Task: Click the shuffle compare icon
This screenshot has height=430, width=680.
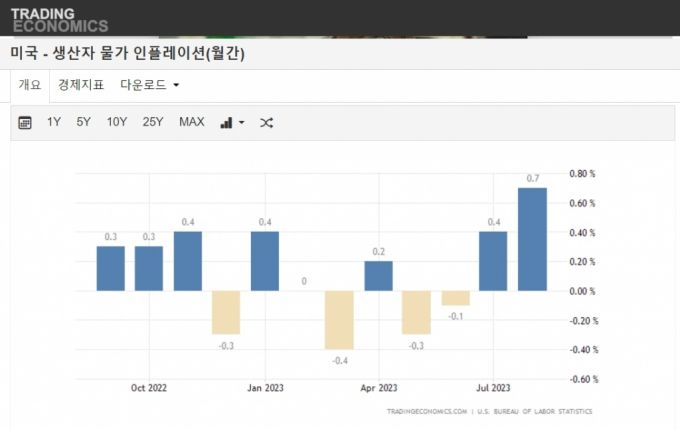Action: tap(266, 122)
